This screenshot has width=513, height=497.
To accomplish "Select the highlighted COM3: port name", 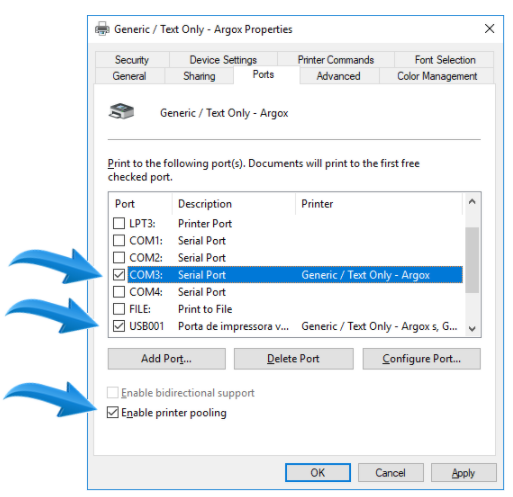I will (146, 275).
